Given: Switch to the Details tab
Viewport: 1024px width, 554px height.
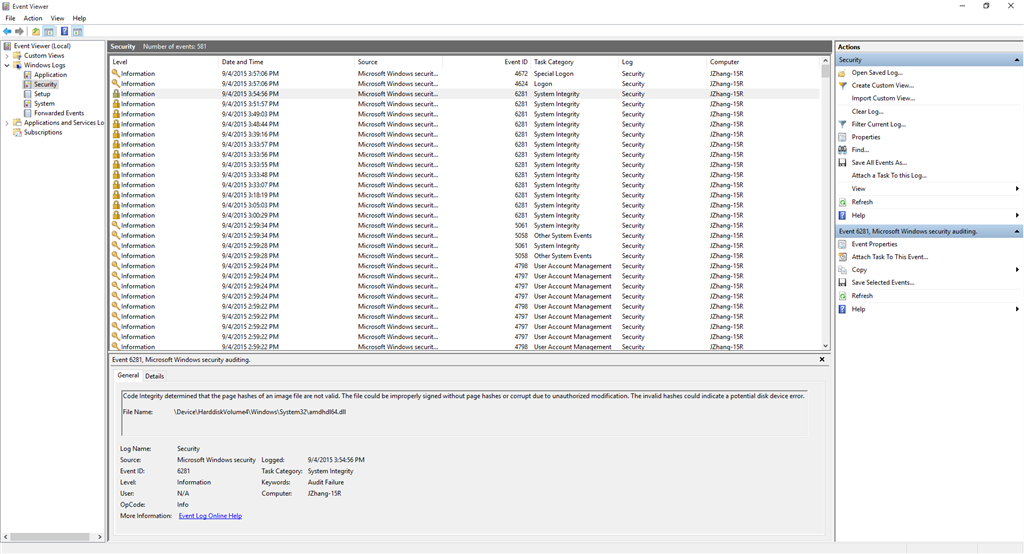Looking at the screenshot, I should 155,376.
